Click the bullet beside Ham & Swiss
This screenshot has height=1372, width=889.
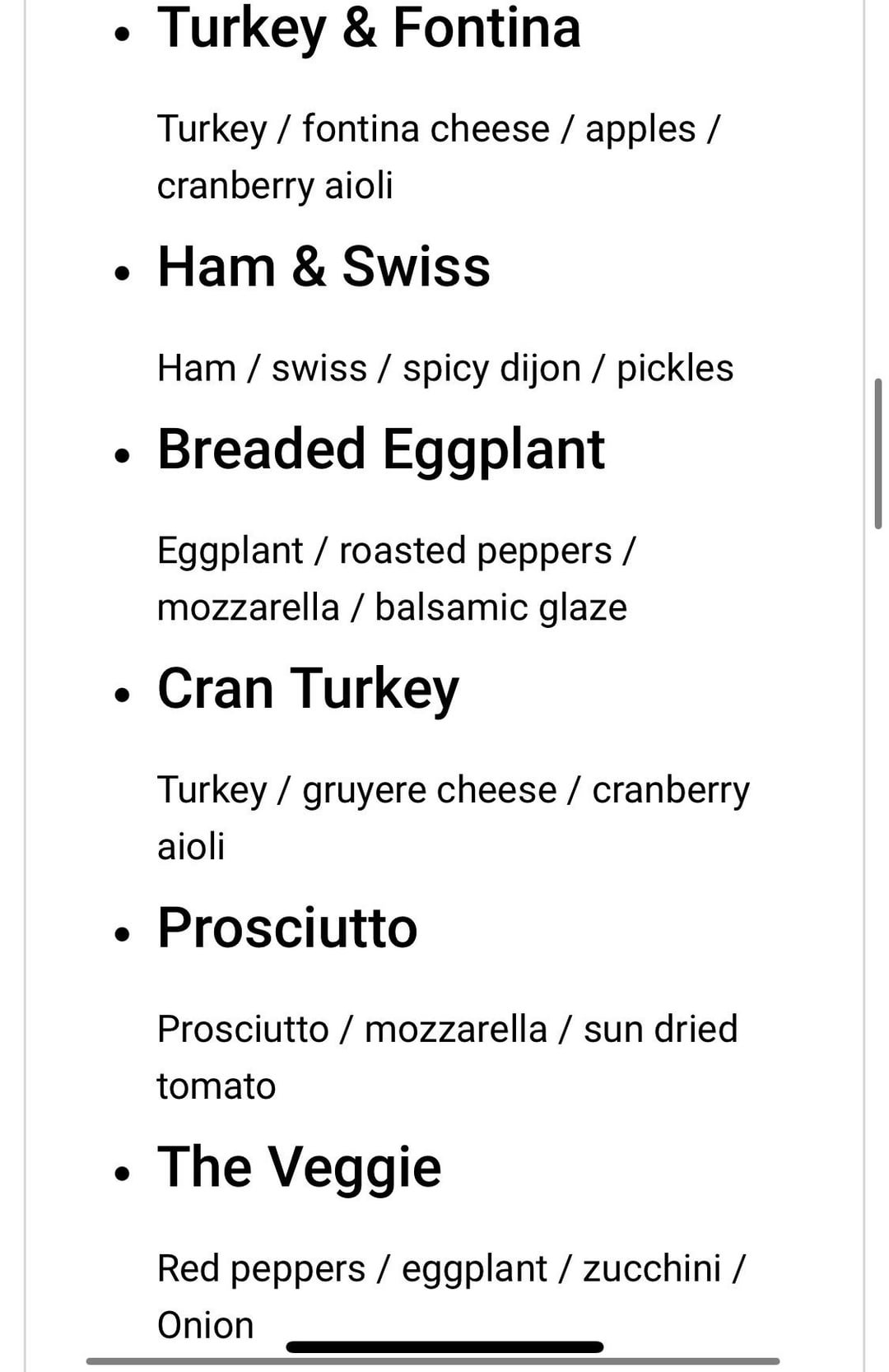click(x=123, y=273)
